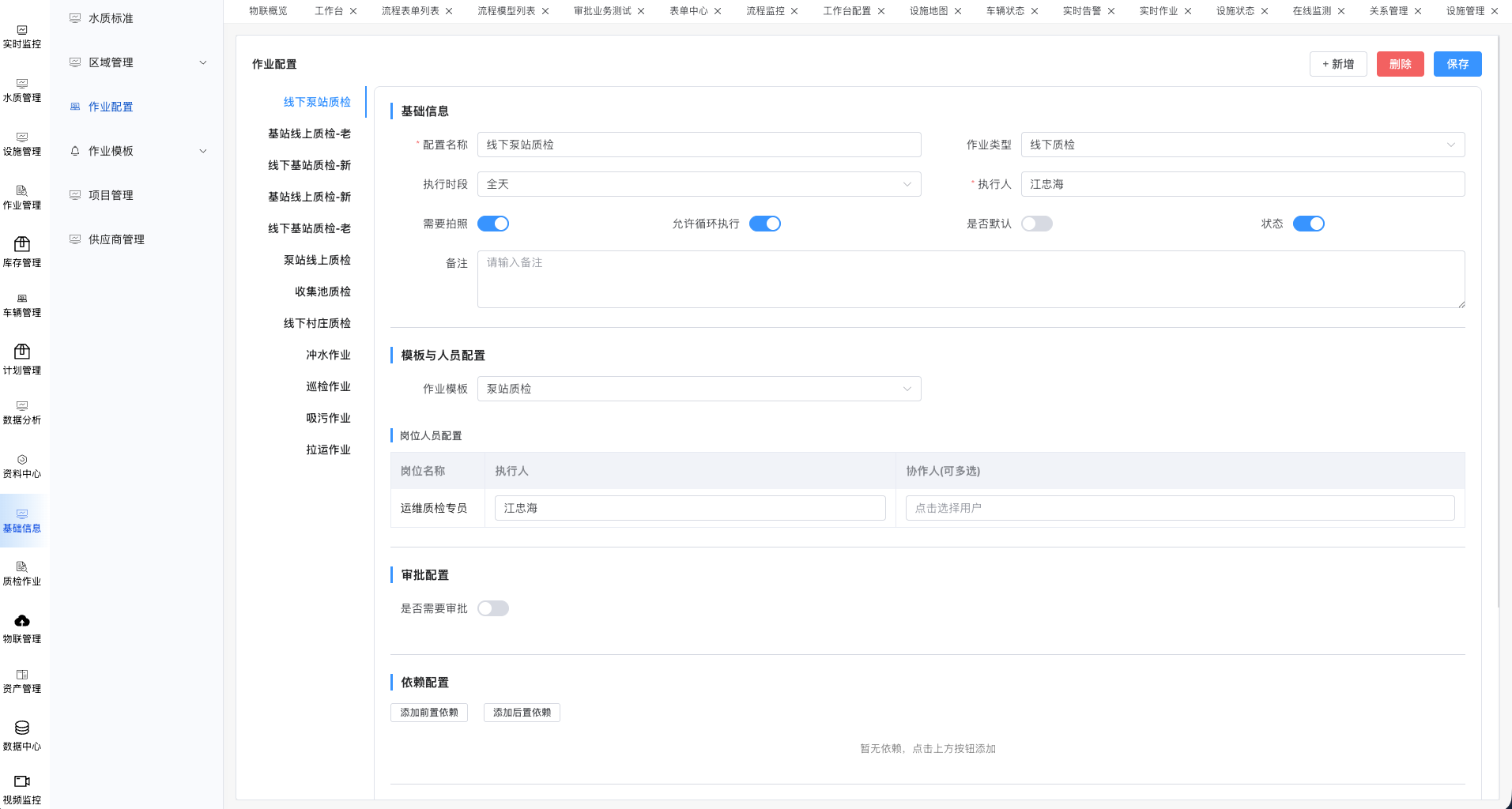
Task: Open 视频监控 camera icon
Action: [22, 781]
